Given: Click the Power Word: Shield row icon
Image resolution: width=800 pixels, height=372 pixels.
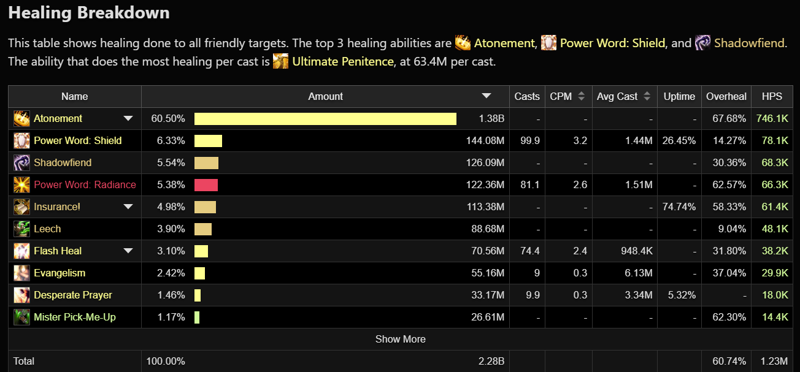Looking at the screenshot, I should [21, 140].
